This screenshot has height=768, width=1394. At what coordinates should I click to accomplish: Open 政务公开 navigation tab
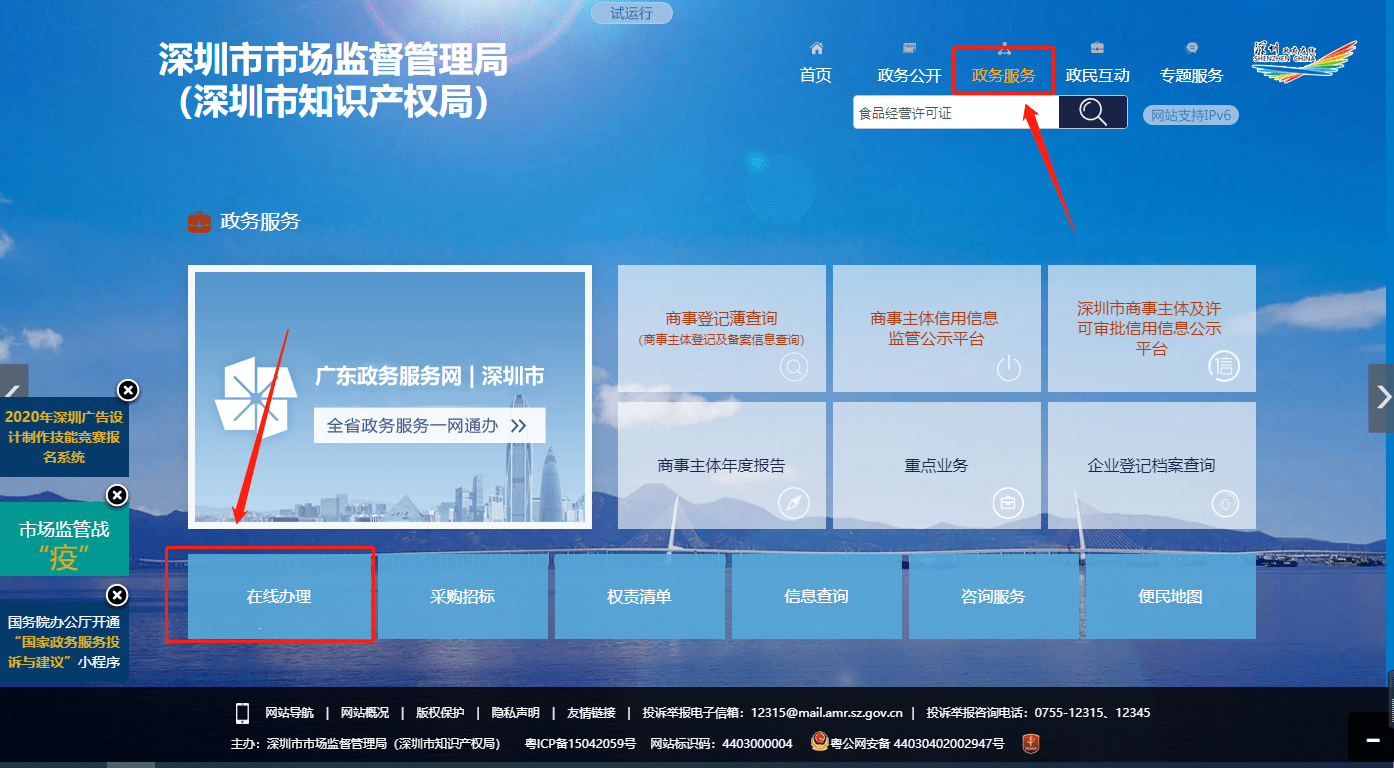point(909,66)
